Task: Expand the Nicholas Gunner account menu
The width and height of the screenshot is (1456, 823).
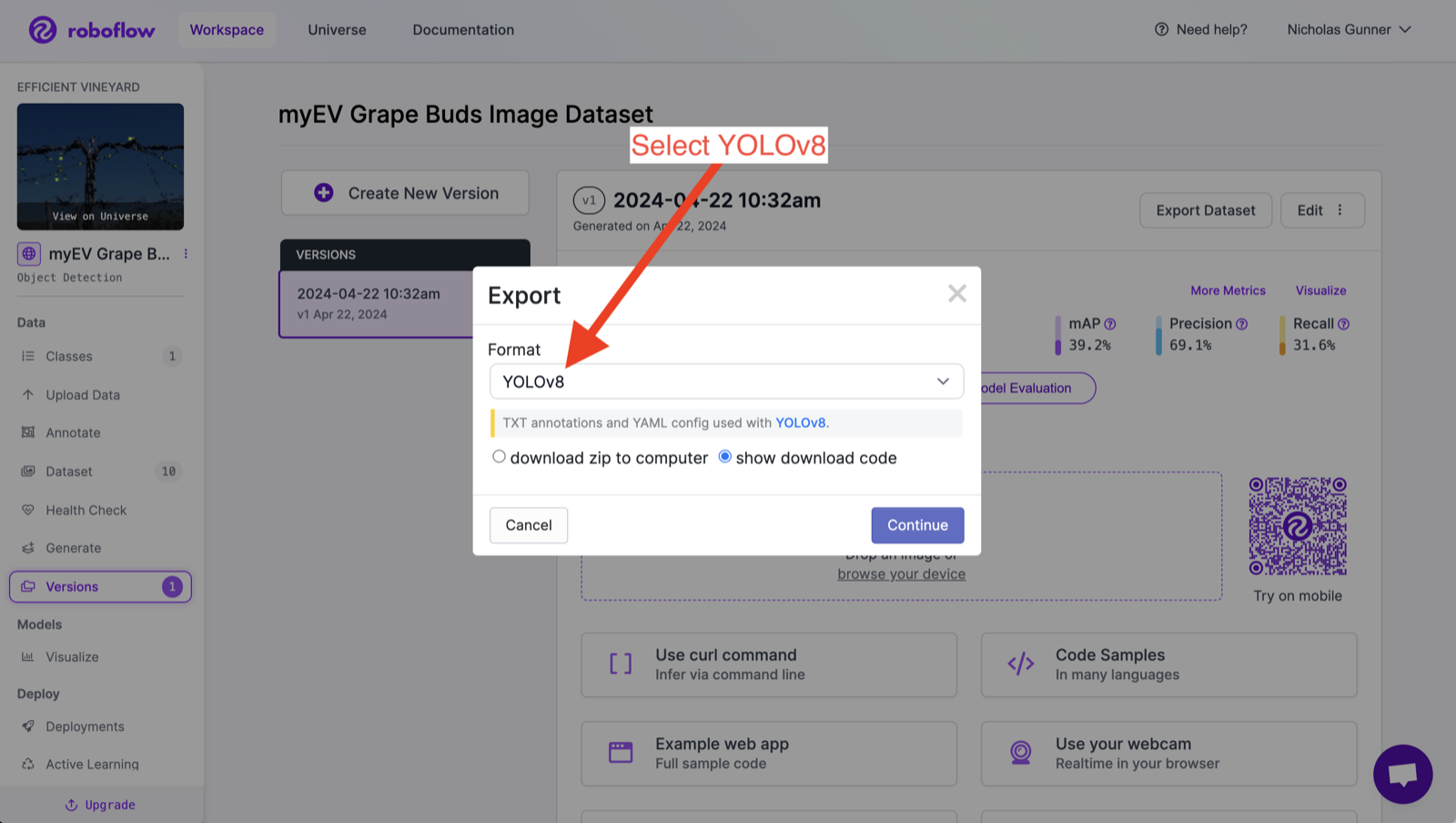Action: pos(1349,29)
